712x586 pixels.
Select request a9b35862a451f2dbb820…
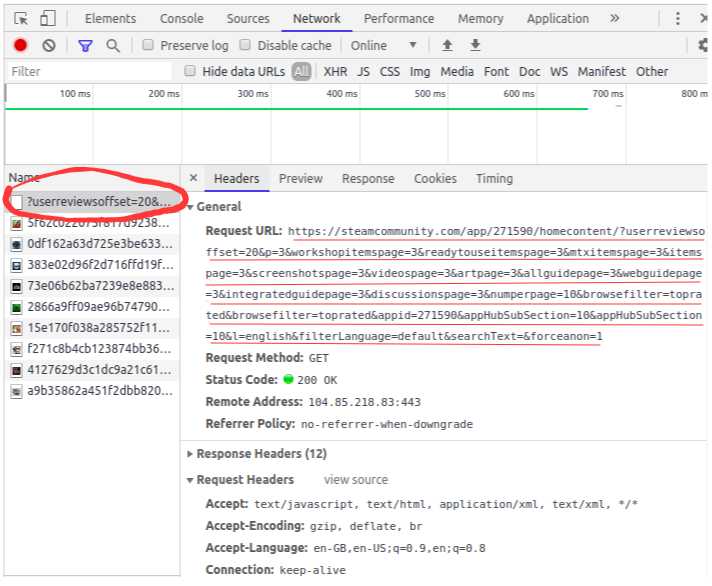point(93,391)
